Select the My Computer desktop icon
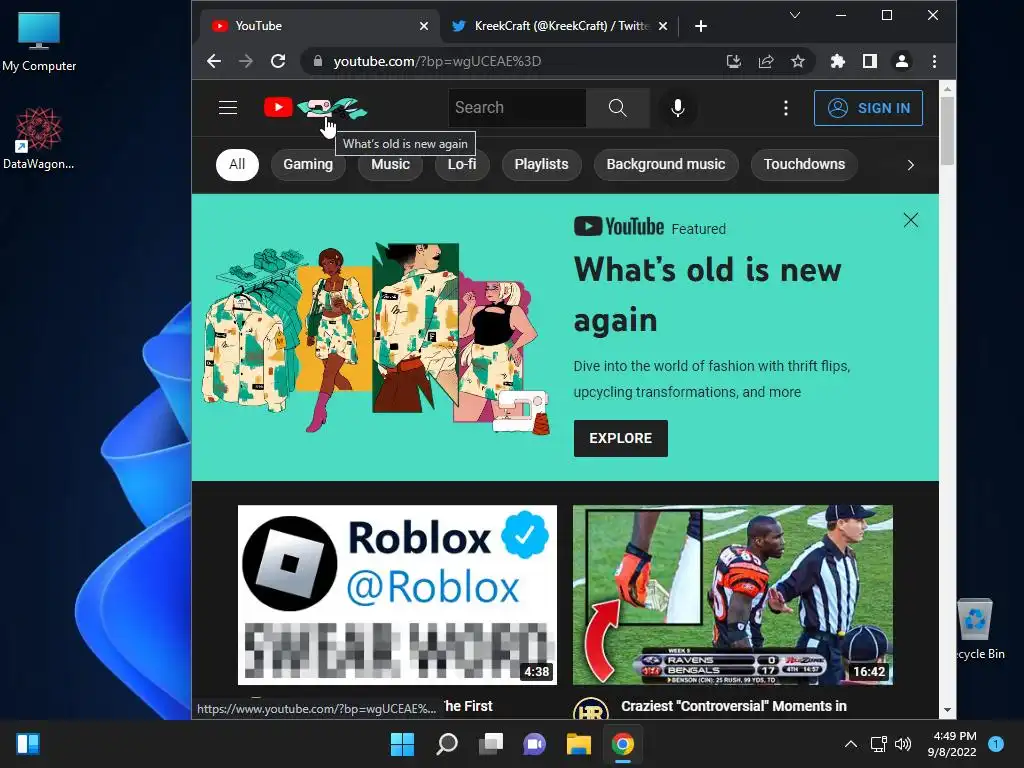The height and width of the screenshot is (768, 1024). coord(39,41)
